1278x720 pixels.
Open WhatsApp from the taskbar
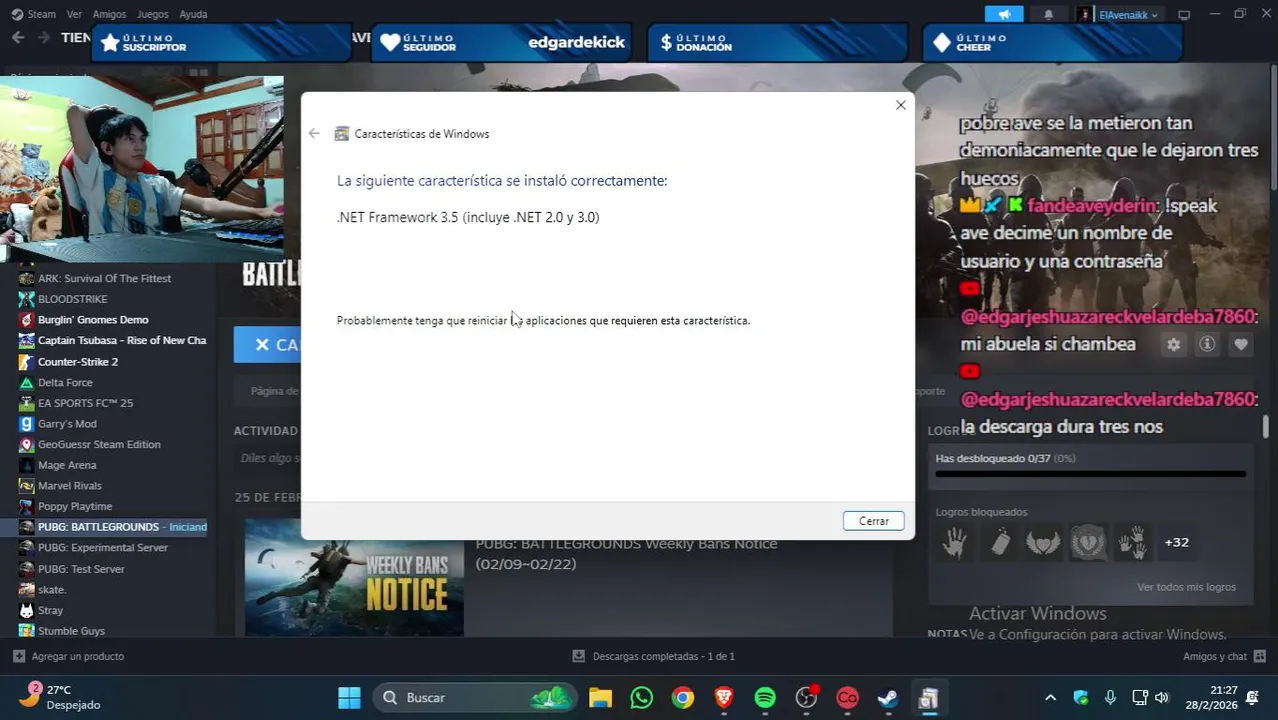(641, 698)
